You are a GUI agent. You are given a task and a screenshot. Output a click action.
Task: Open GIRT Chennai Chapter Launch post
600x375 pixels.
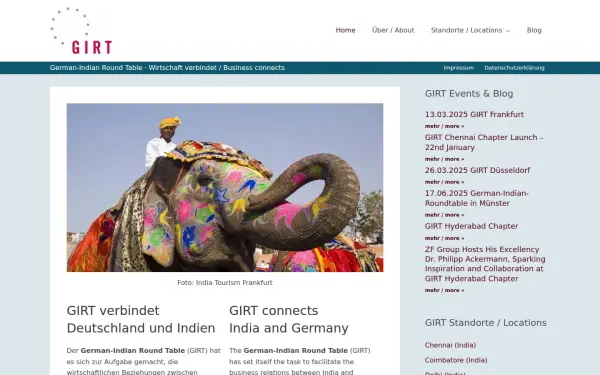click(x=484, y=142)
